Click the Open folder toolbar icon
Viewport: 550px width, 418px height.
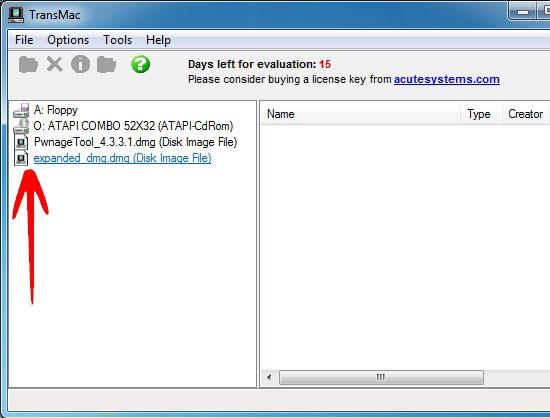pyautogui.click(x=28, y=65)
